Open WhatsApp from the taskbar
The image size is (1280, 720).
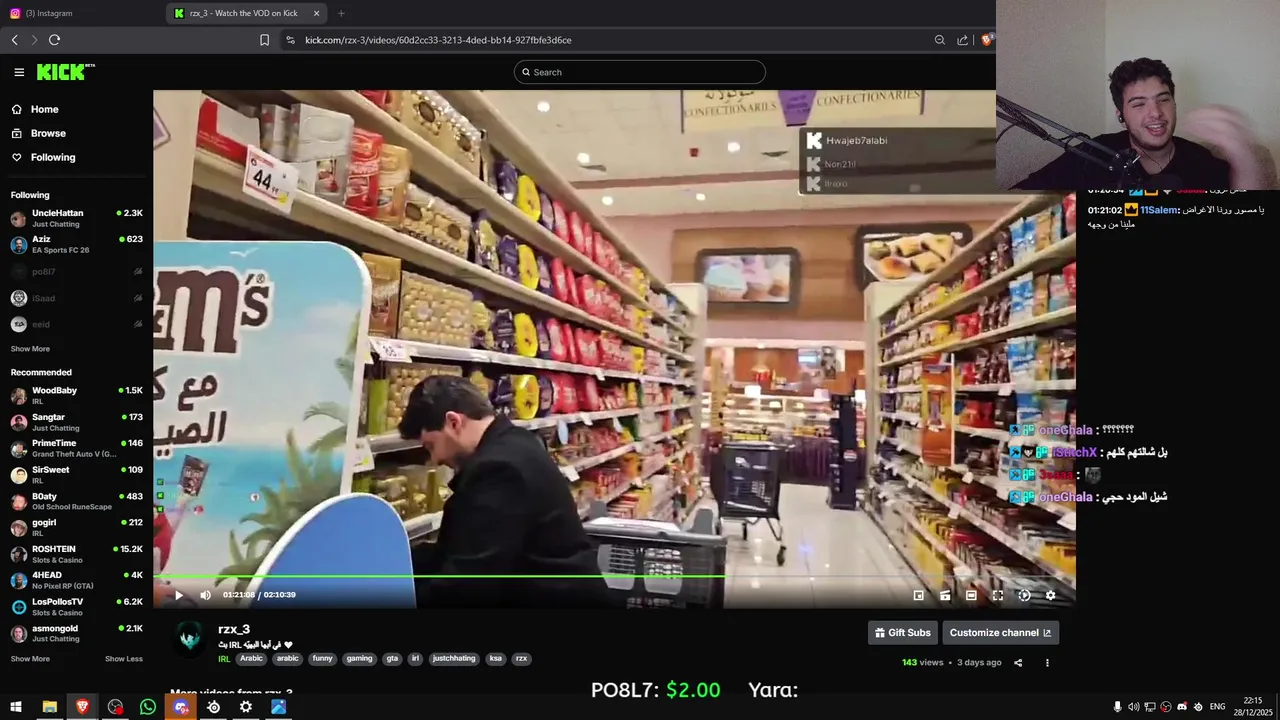[148, 707]
